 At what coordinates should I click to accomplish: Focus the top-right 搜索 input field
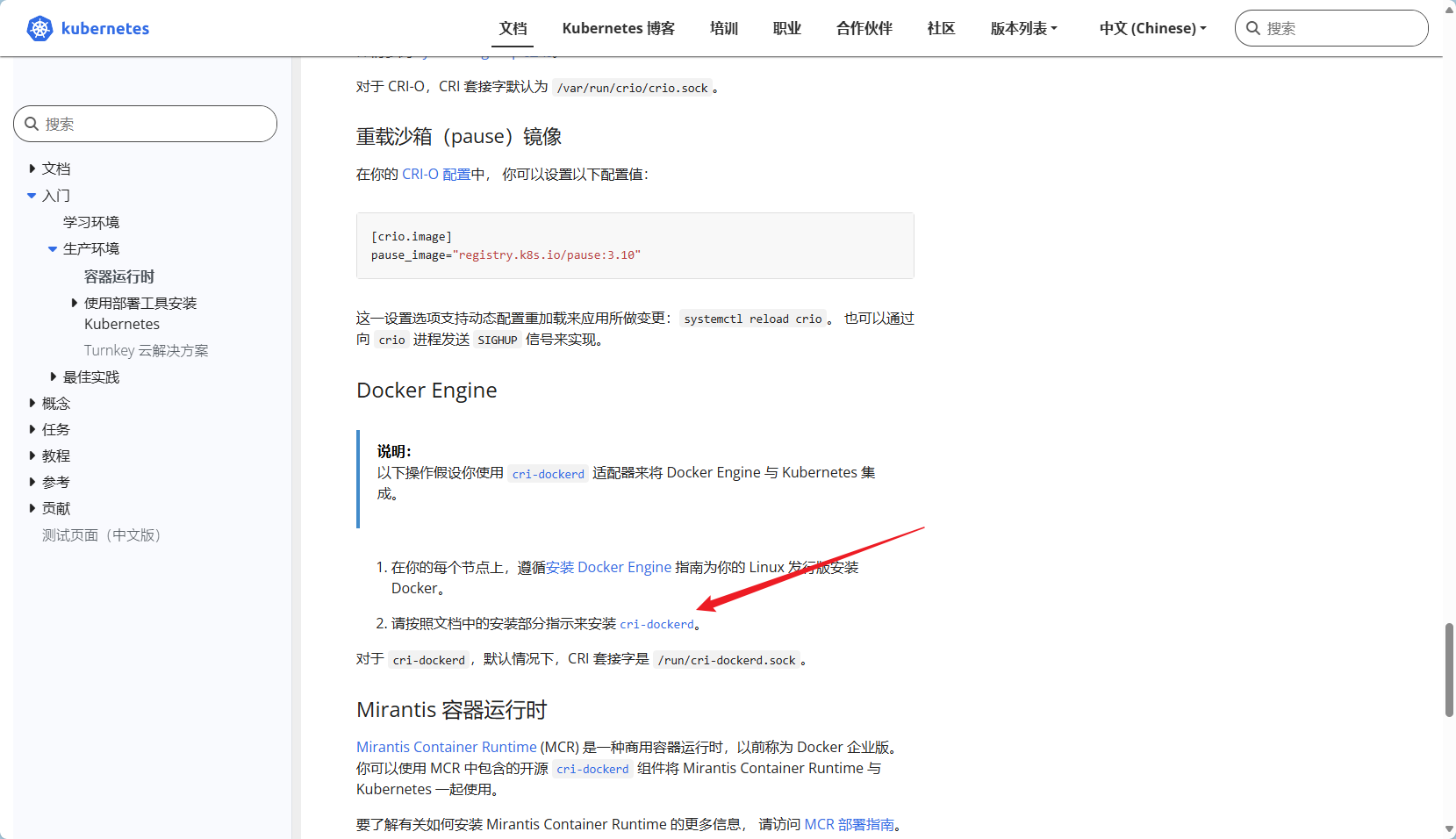point(1331,28)
